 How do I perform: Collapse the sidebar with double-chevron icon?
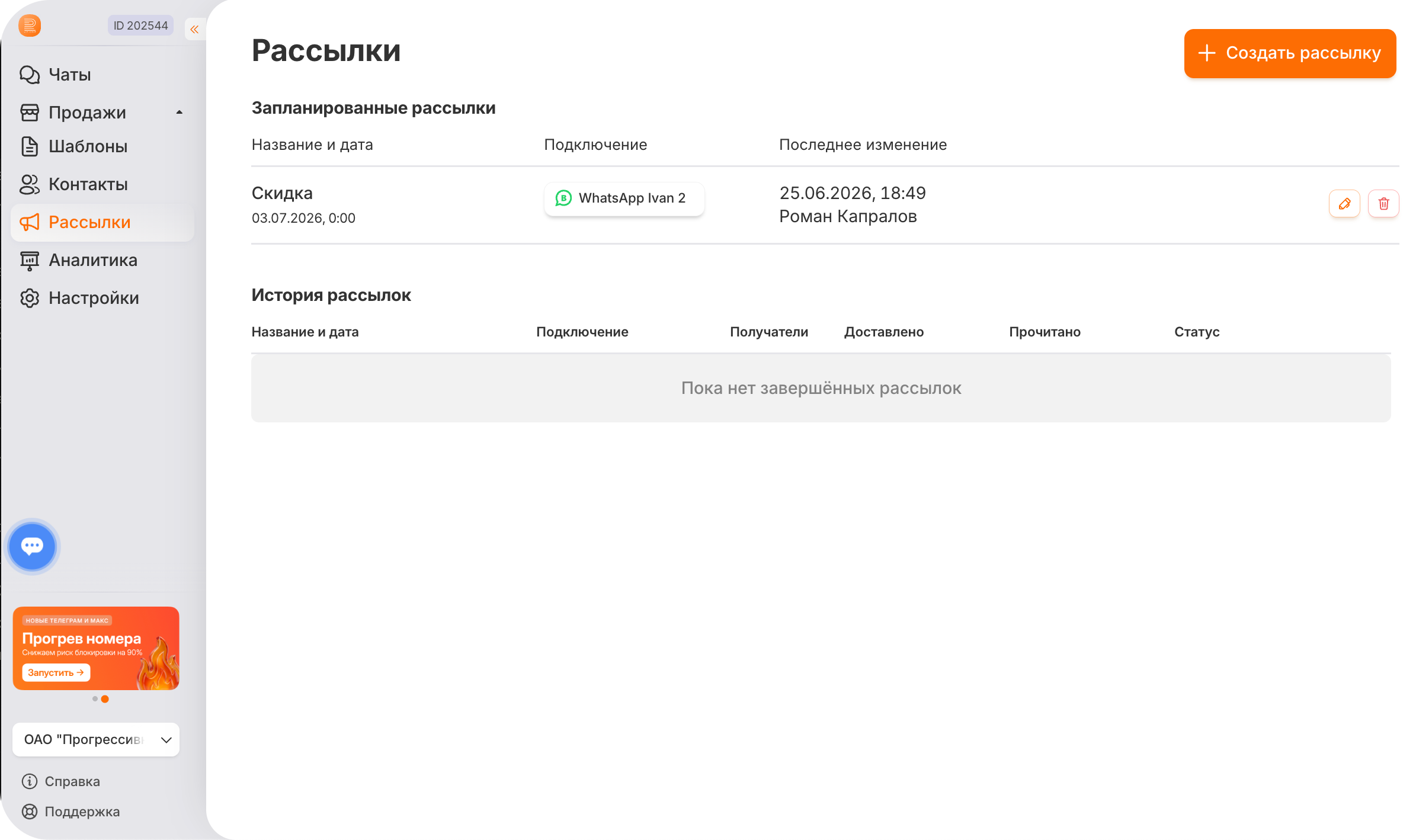point(194,29)
